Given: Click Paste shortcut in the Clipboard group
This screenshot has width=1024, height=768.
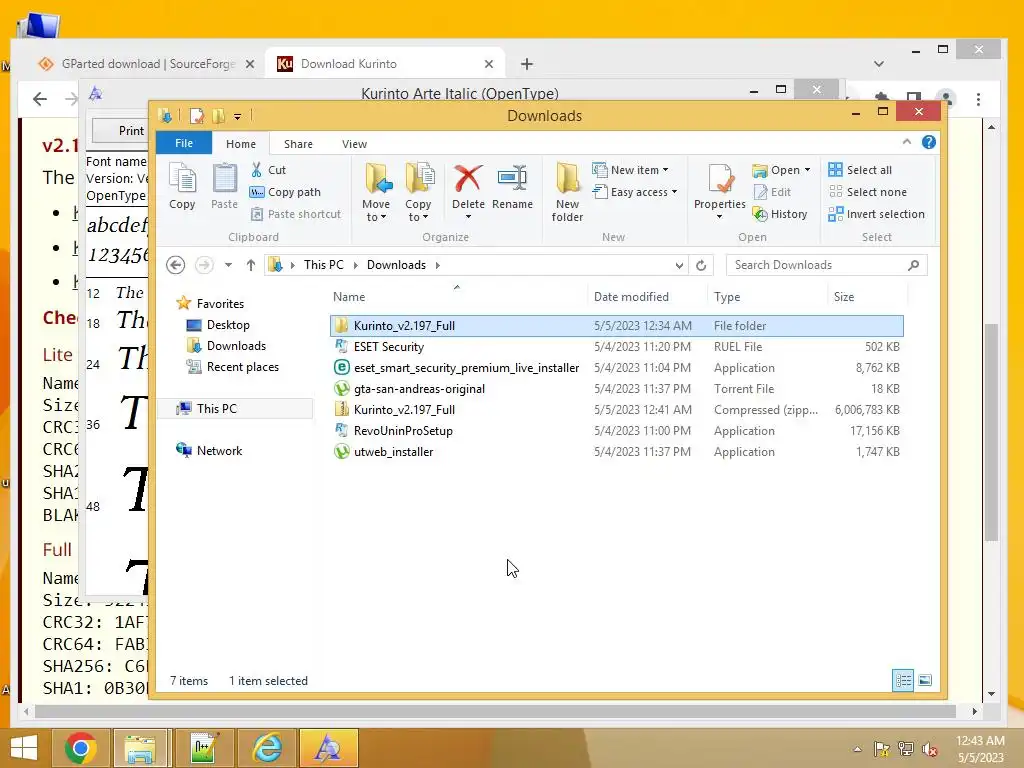Looking at the screenshot, I should pos(296,214).
